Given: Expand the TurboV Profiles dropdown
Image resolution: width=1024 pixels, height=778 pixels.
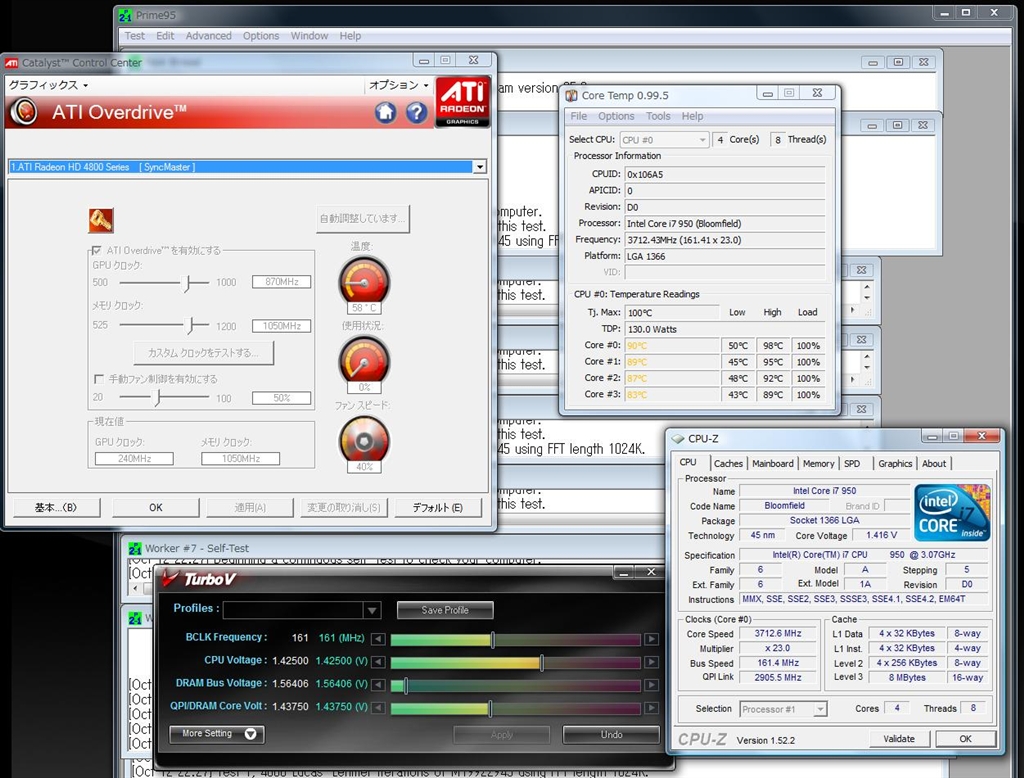Looking at the screenshot, I should [372, 610].
